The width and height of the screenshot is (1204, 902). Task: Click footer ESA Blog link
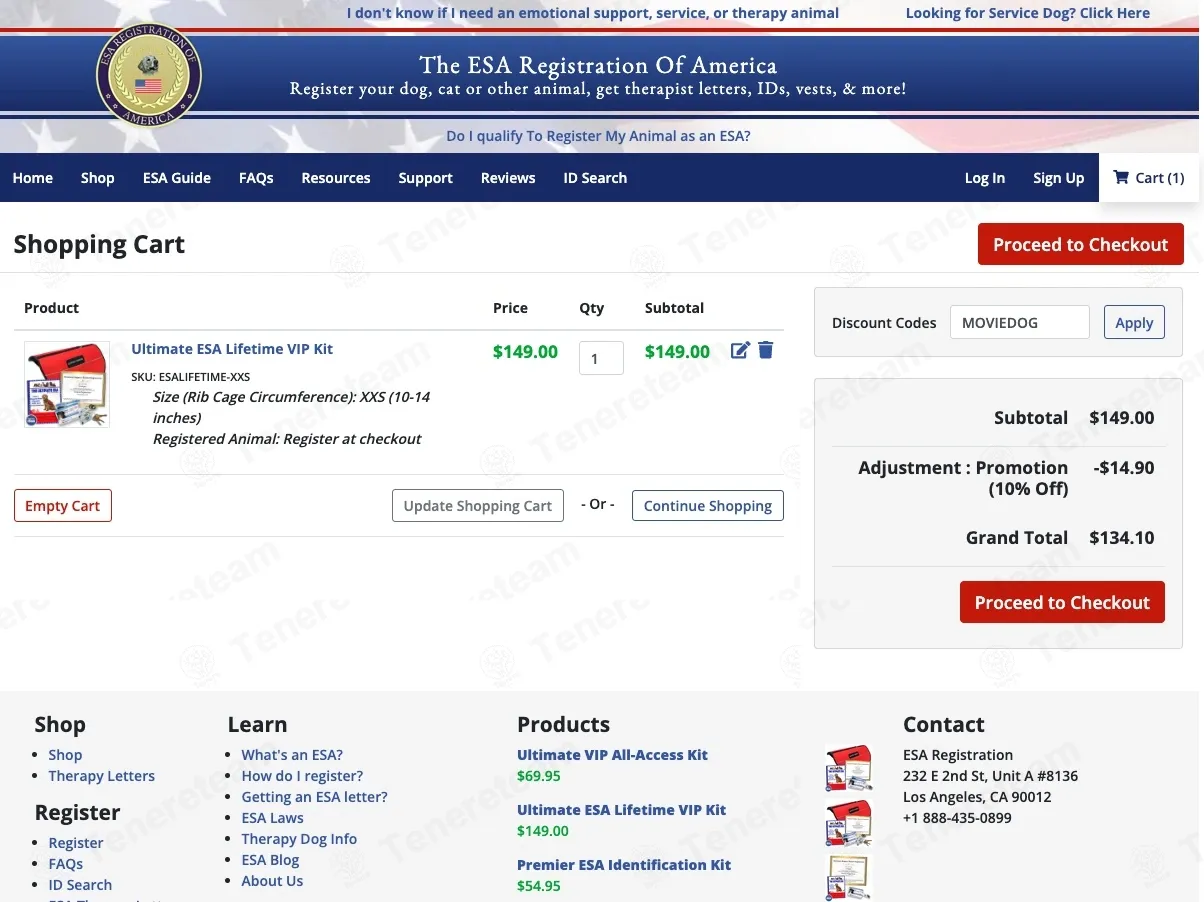[x=270, y=860]
